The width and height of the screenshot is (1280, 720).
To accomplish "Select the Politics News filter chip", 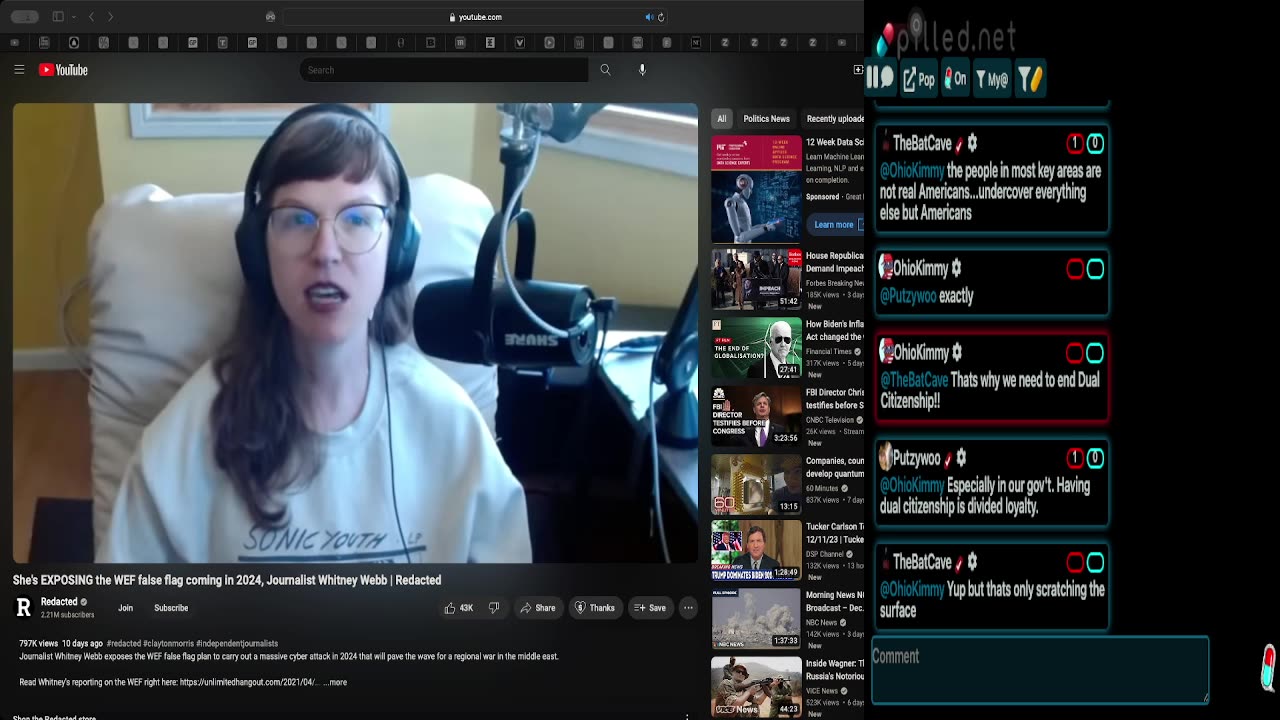I will [767, 118].
